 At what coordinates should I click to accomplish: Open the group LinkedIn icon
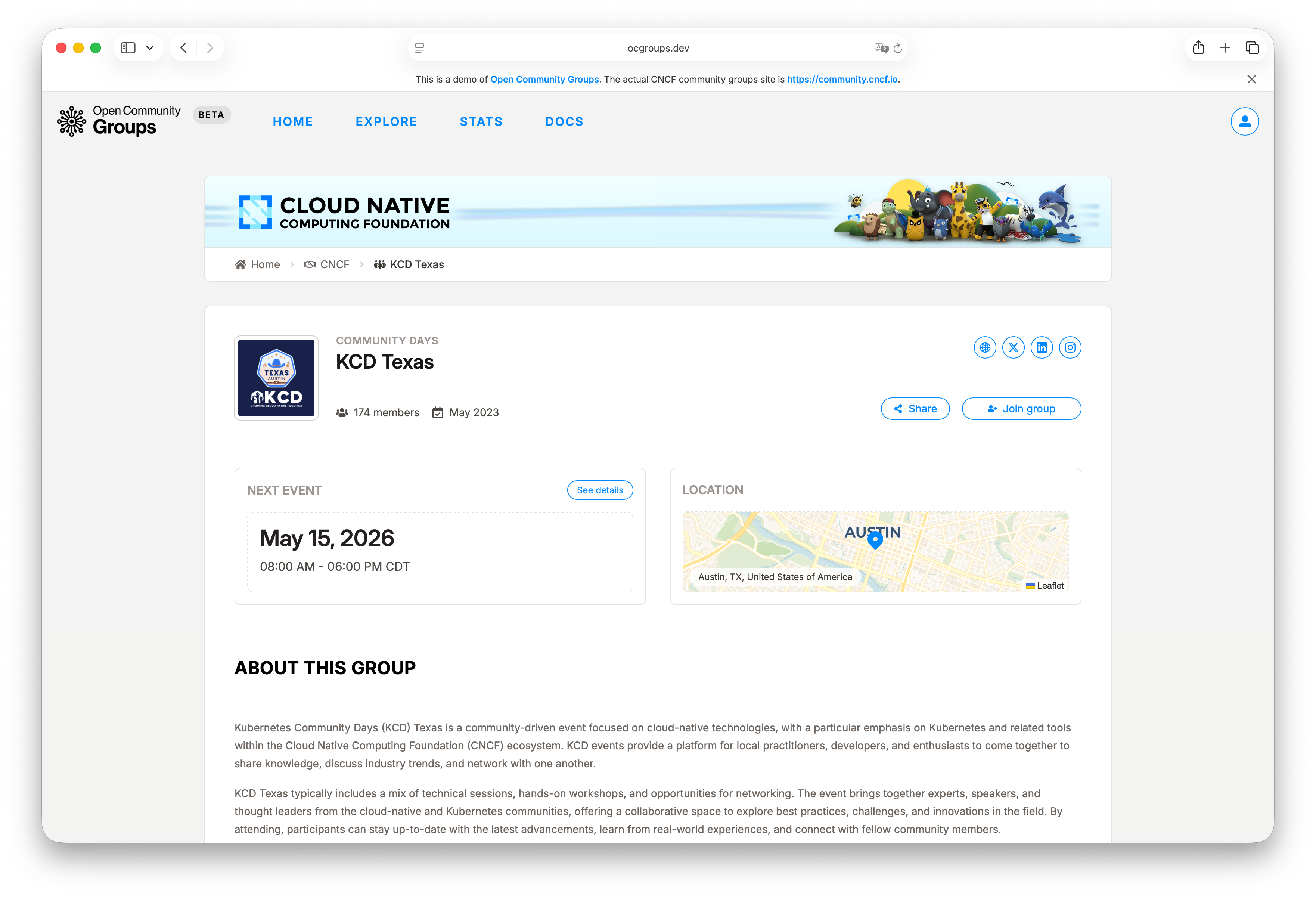1042,347
